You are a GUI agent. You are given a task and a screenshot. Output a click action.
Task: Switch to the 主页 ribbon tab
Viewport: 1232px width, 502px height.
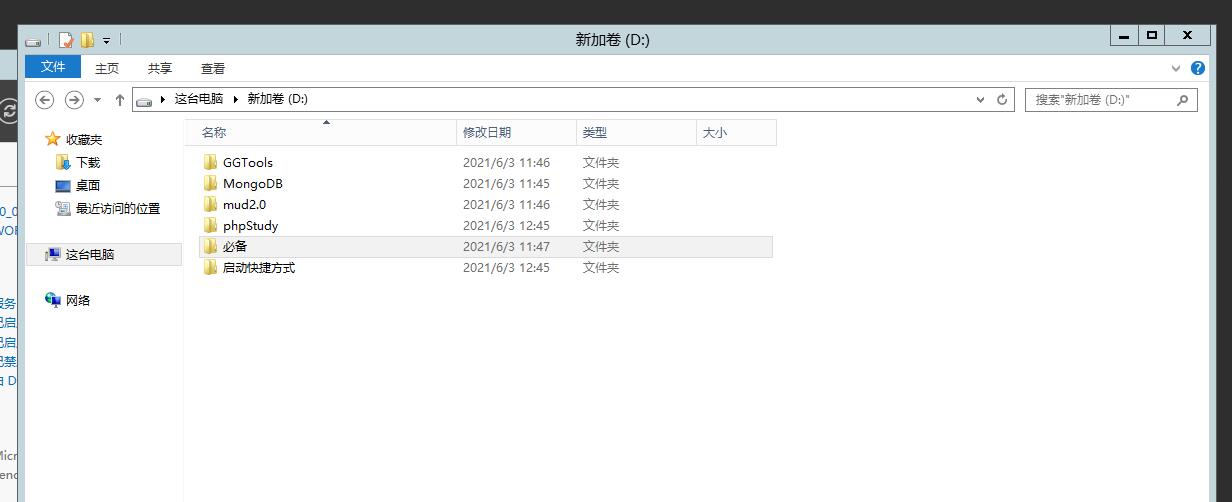tap(107, 68)
